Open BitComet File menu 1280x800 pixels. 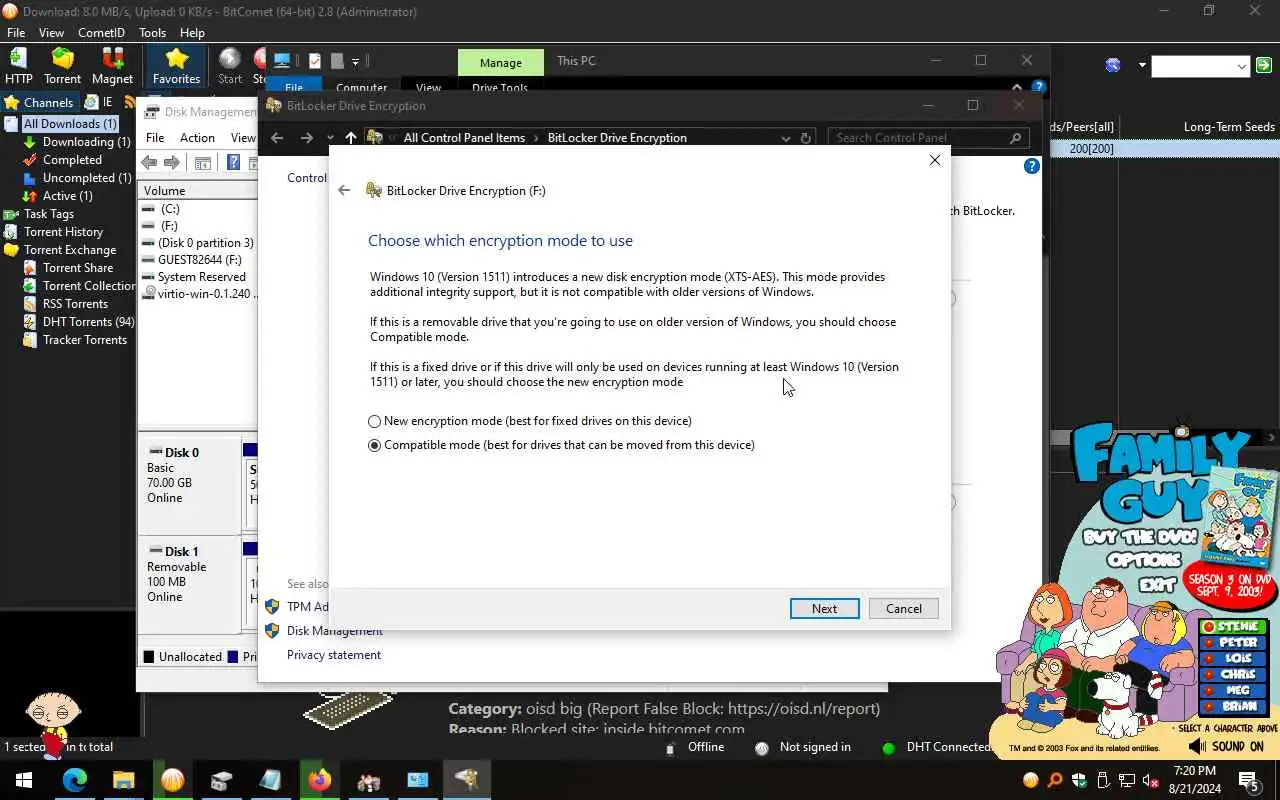[16, 33]
